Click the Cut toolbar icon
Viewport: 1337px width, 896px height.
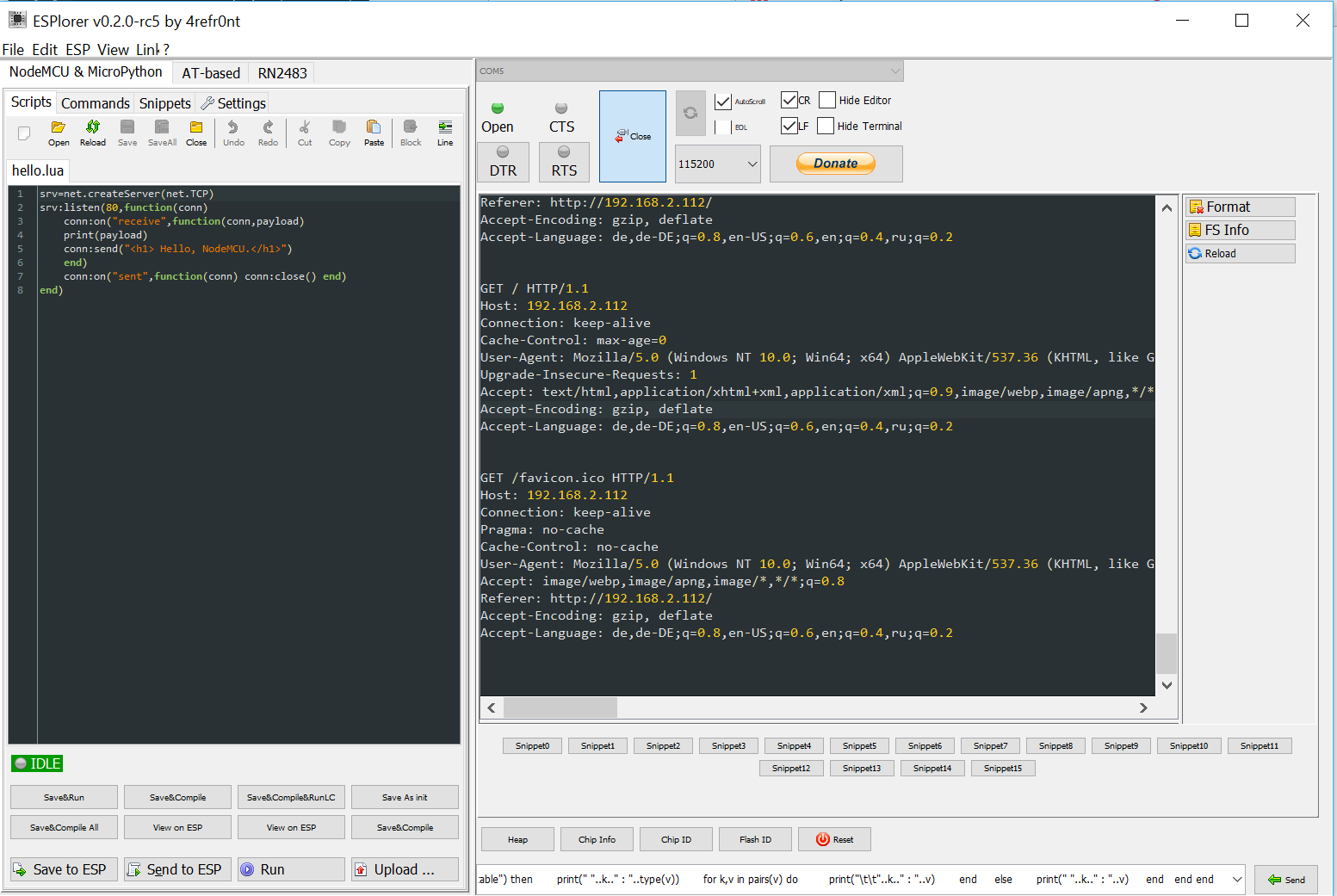point(305,133)
